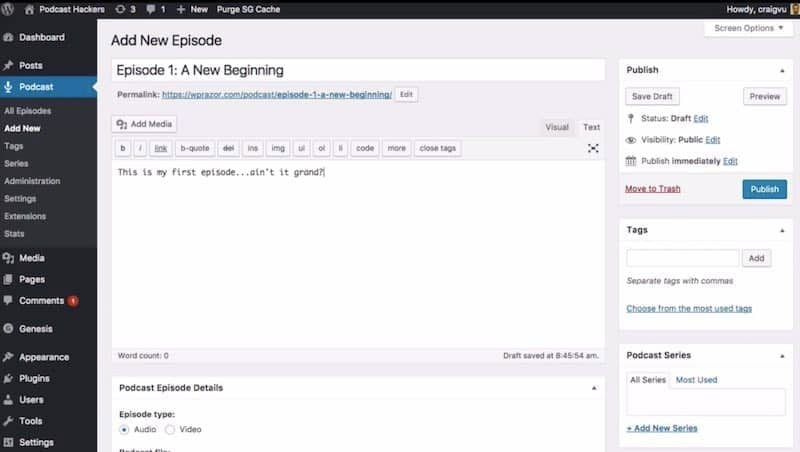Image resolution: width=800 pixels, height=452 pixels.
Task: Click the red comments count badge
Action: 73,301
